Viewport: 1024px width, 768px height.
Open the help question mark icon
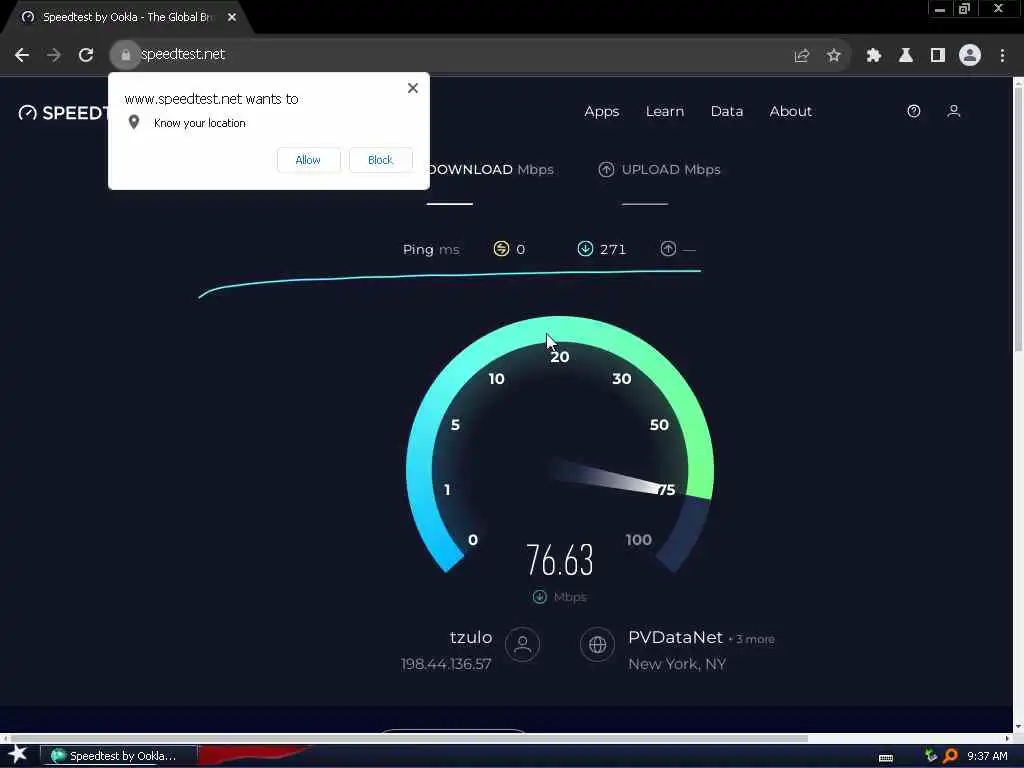point(914,111)
